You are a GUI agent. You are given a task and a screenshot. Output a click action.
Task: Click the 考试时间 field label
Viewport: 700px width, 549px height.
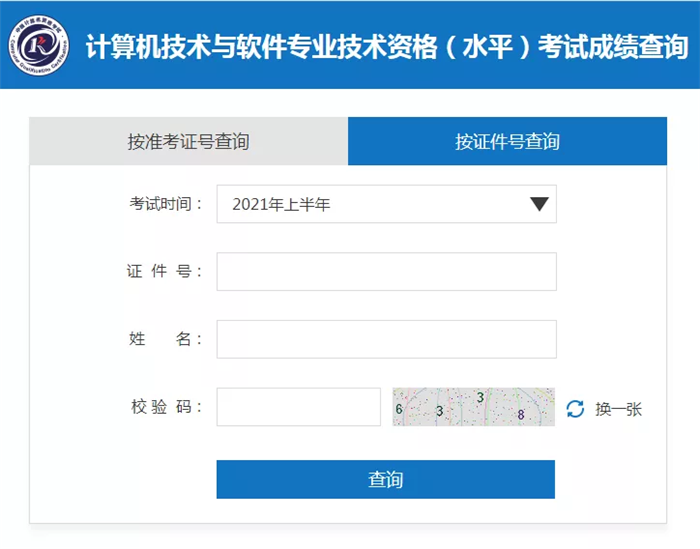click(x=165, y=204)
